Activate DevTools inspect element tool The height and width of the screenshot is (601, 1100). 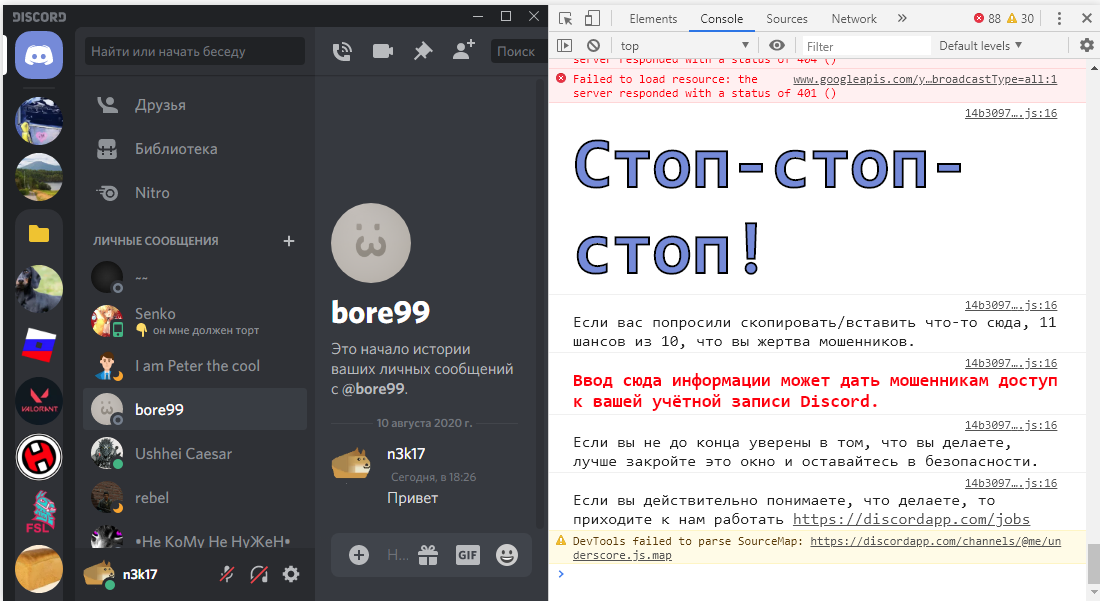tap(565, 18)
